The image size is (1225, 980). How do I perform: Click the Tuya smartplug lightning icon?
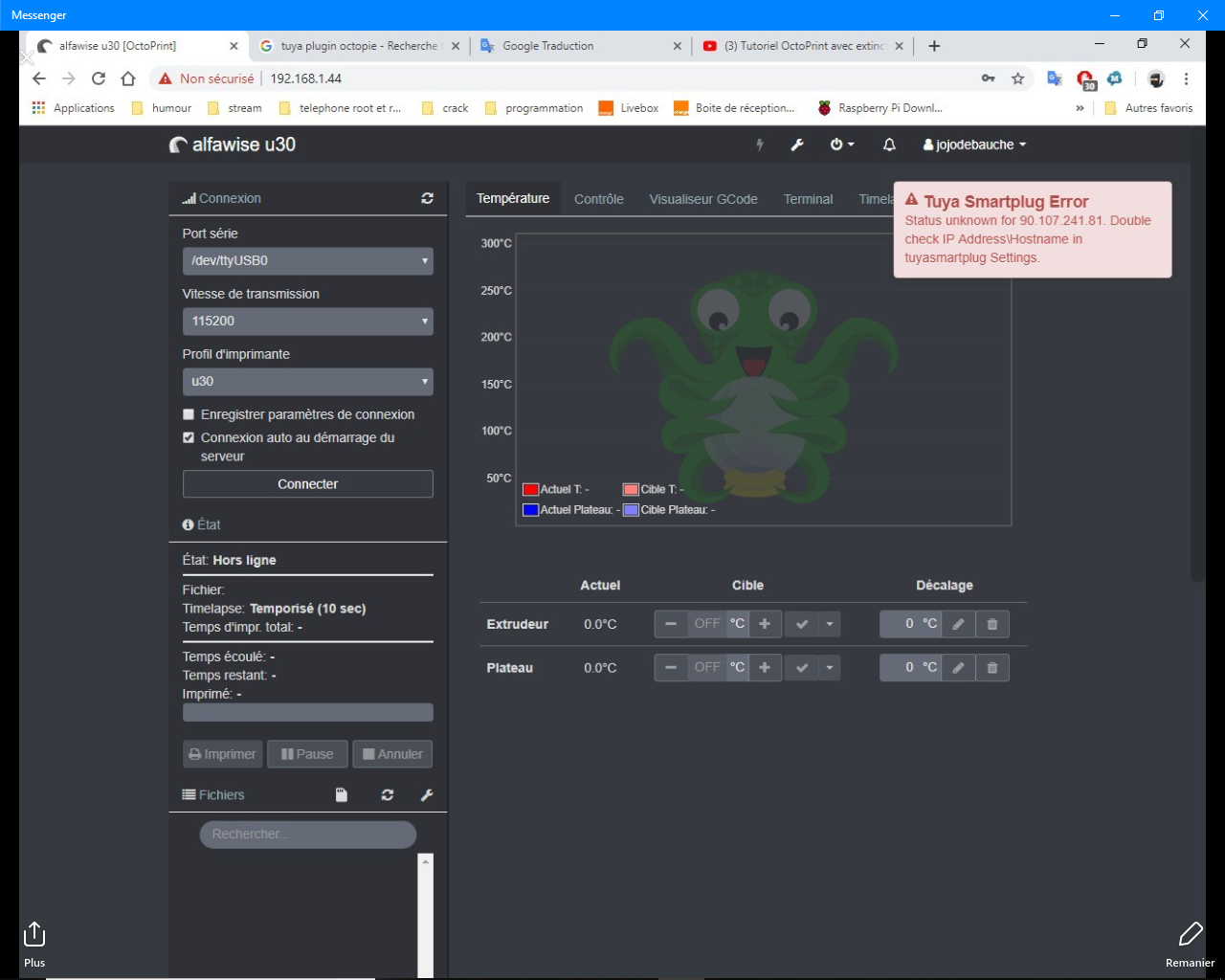(x=760, y=145)
